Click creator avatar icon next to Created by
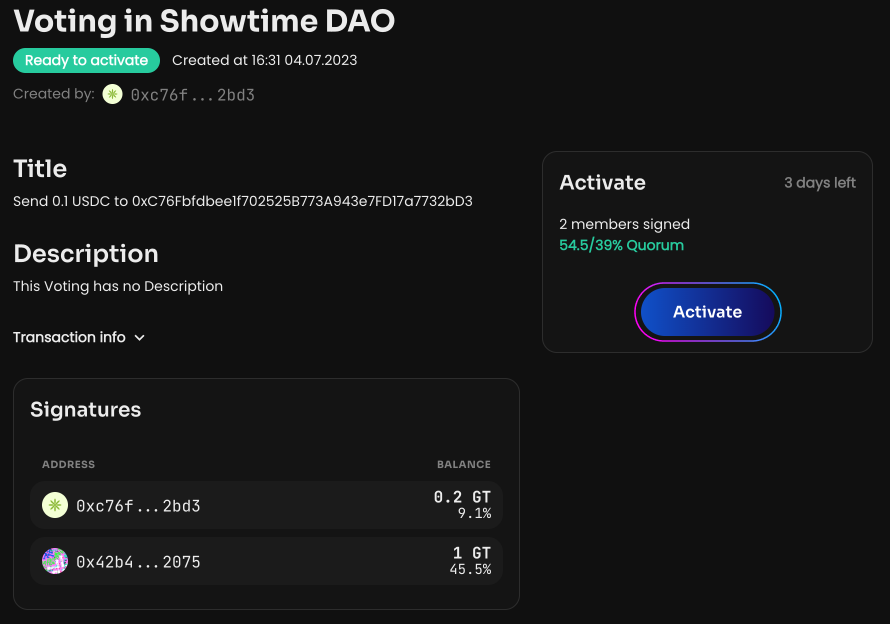The image size is (890, 624). [112, 94]
